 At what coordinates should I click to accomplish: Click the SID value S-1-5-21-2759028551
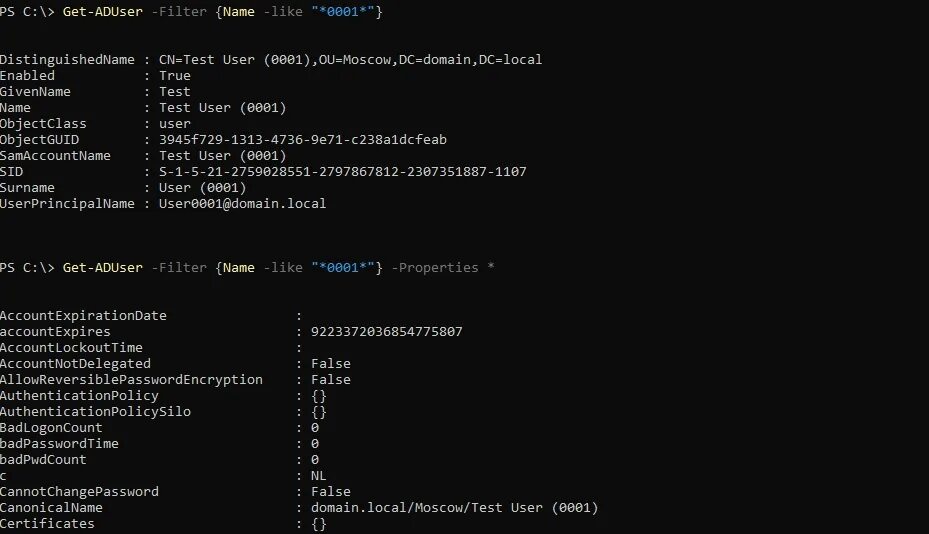pos(342,171)
